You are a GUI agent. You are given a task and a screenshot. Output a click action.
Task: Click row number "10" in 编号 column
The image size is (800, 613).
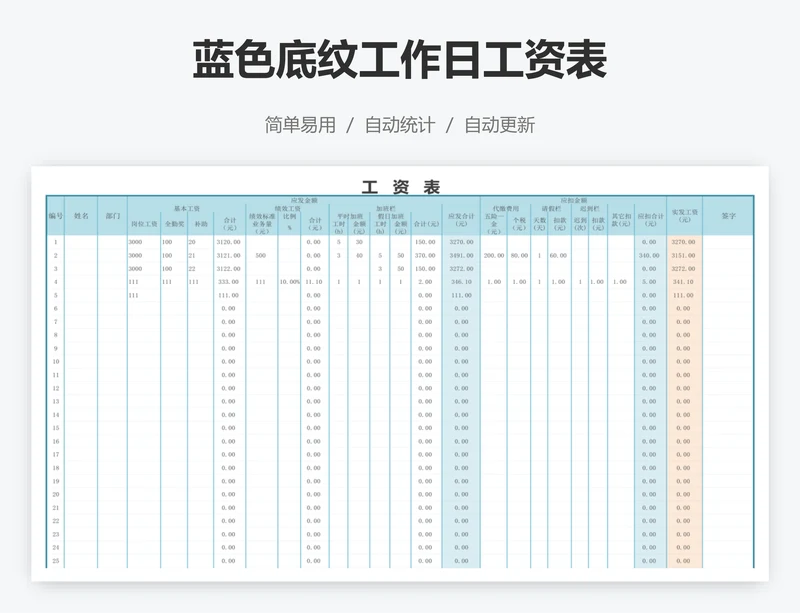56,361
